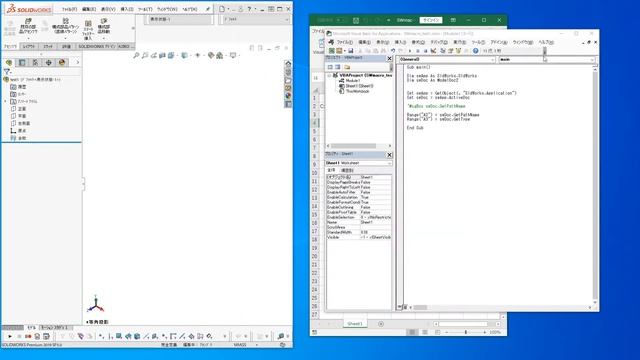640x360 pixels.
Task: Open SOLIDWORKS Resources home icon in task pane
Action: click(288, 64)
